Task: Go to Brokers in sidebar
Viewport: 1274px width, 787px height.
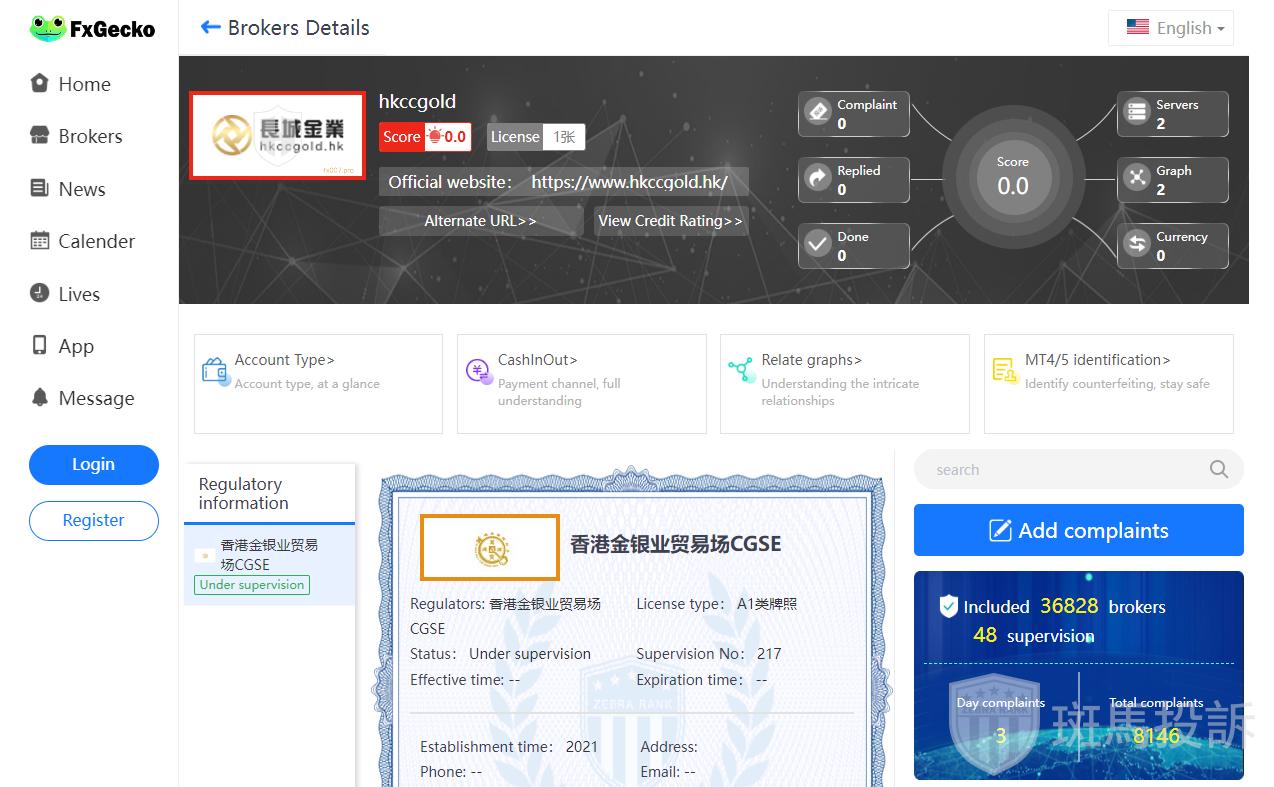Action: (90, 136)
